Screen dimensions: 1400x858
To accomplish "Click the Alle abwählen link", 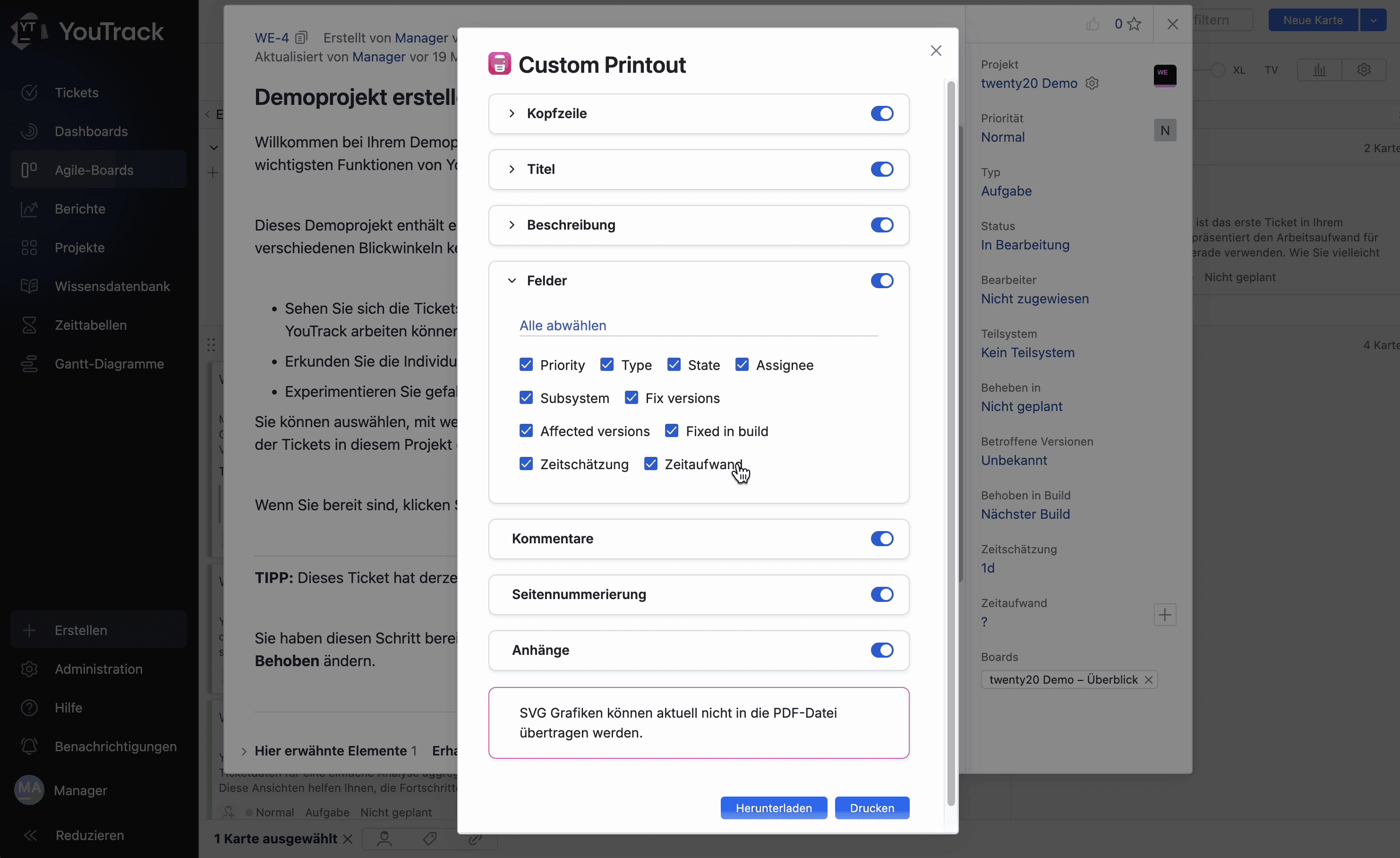I will 563,326.
